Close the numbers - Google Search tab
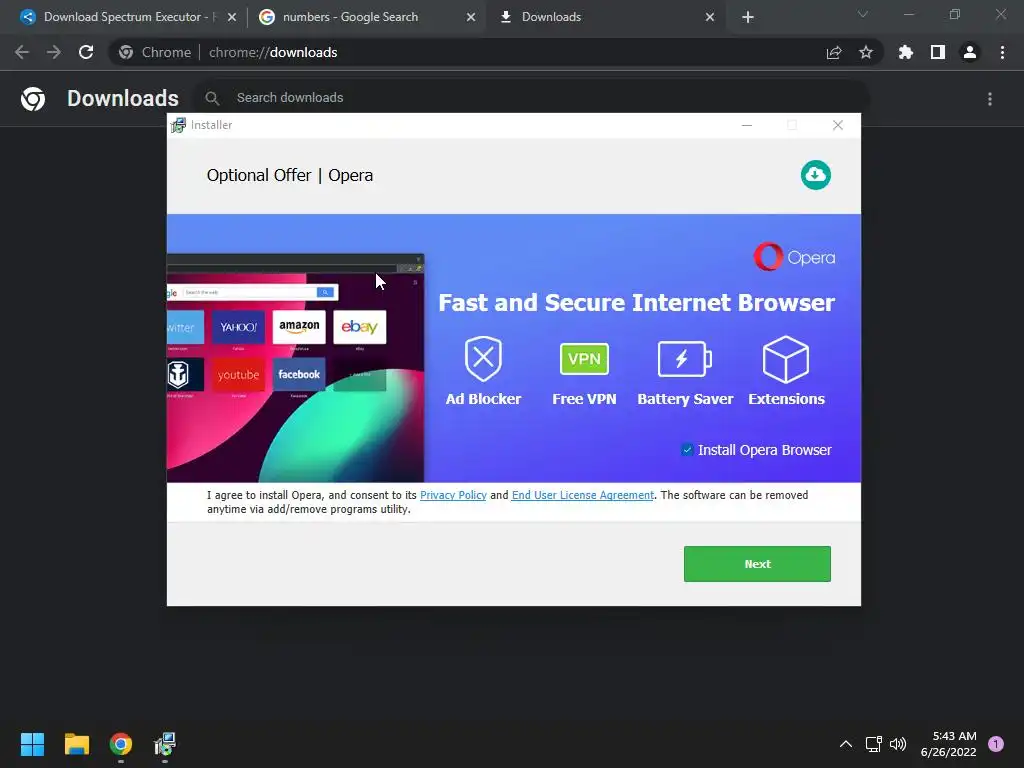 [x=471, y=17]
